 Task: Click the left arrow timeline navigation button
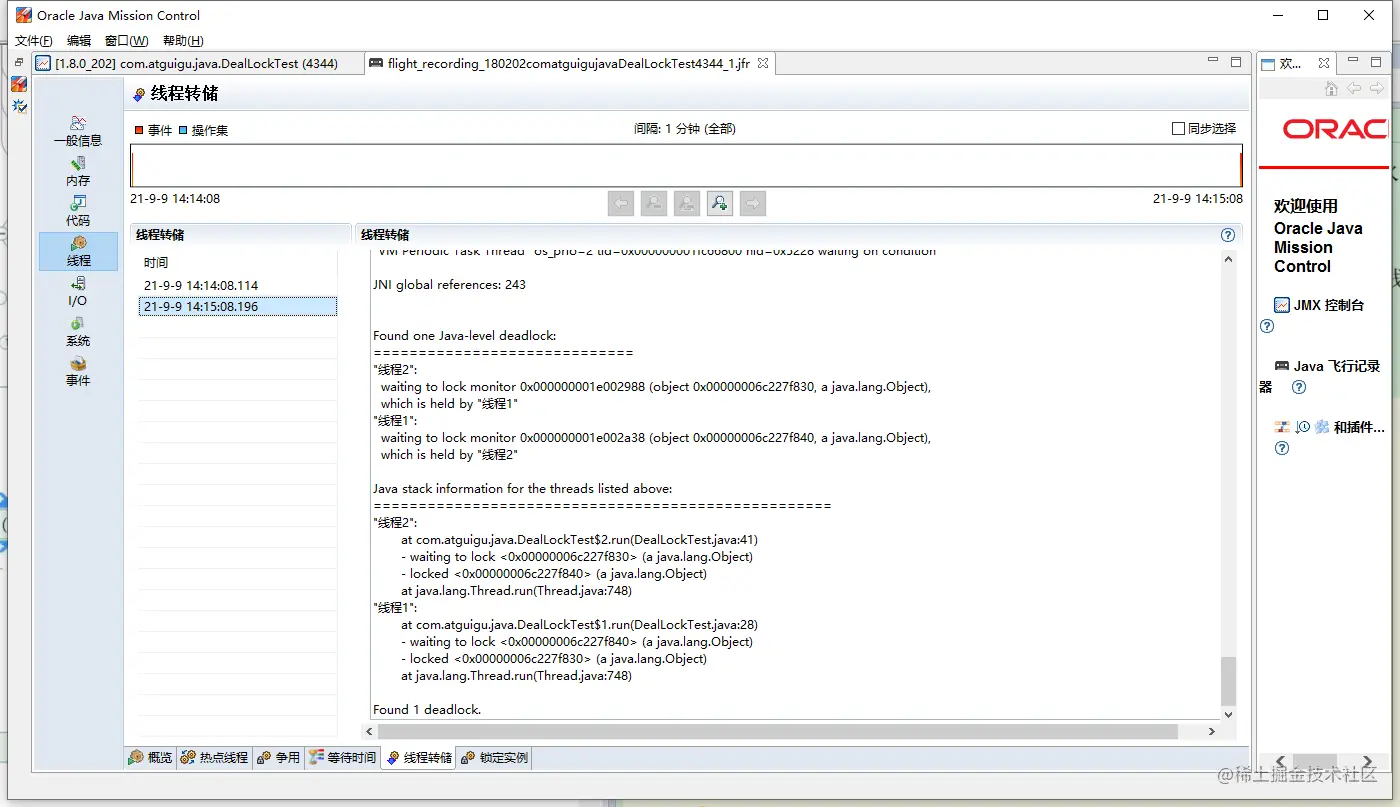pos(621,203)
